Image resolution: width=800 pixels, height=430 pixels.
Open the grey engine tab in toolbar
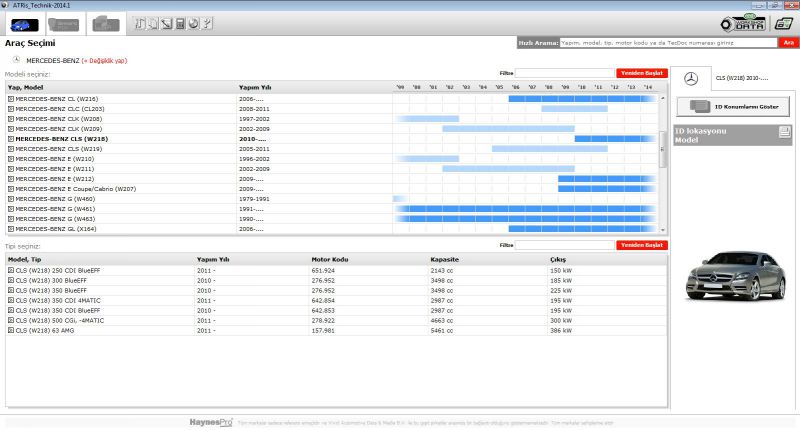coord(64,24)
